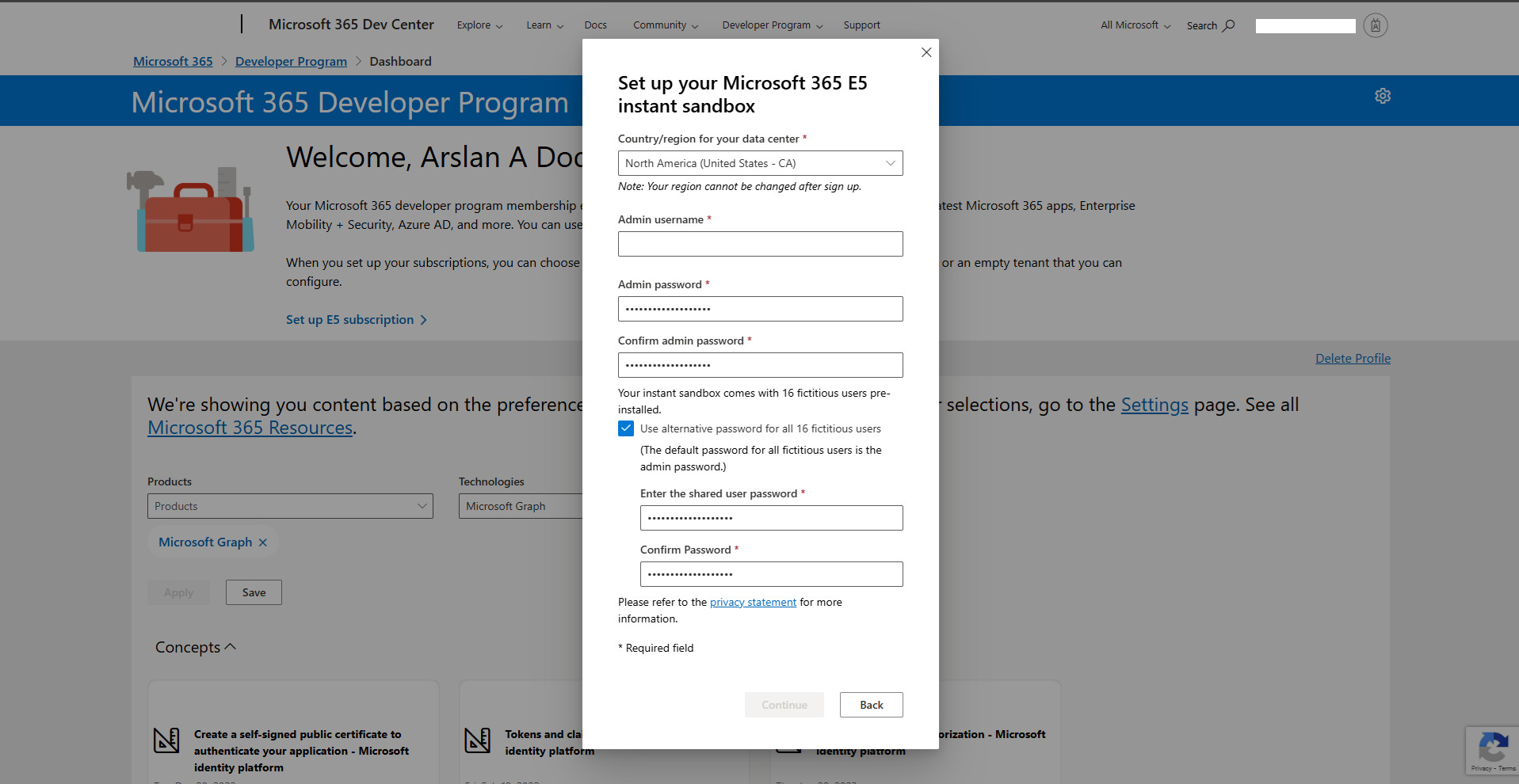Screen dimensions: 1519x784
Task: Click the self-signed certificate article icon
Action: (x=166, y=740)
